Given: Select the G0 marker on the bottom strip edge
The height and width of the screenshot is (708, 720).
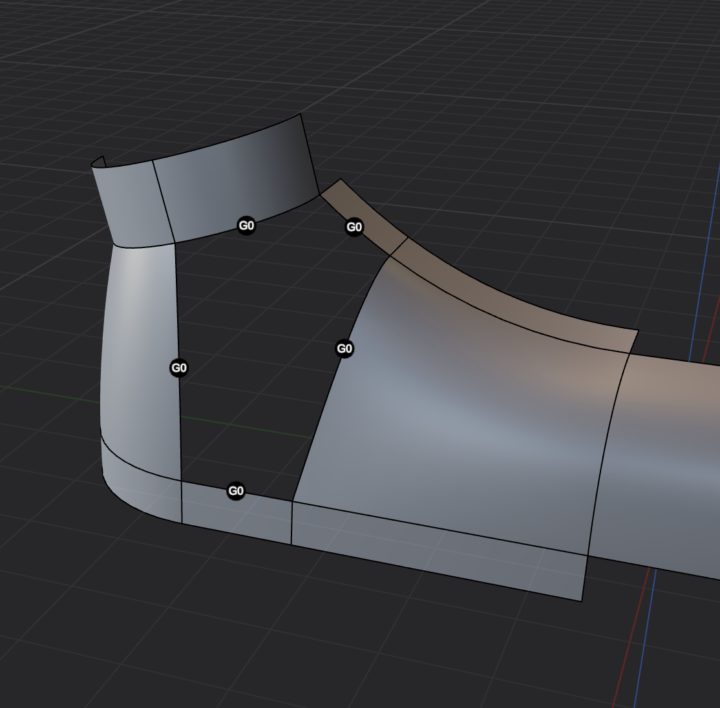Looking at the screenshot, I should pos(236,491).
